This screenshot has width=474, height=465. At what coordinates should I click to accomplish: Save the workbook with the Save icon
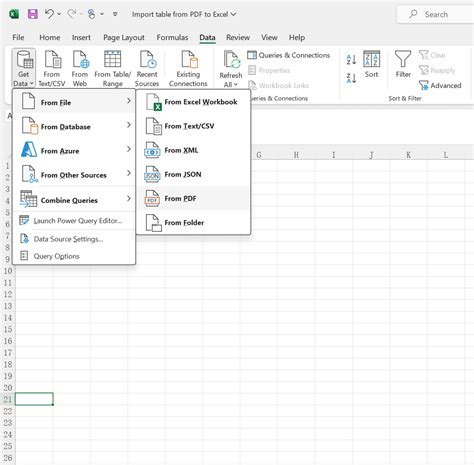tap(33, 14)
